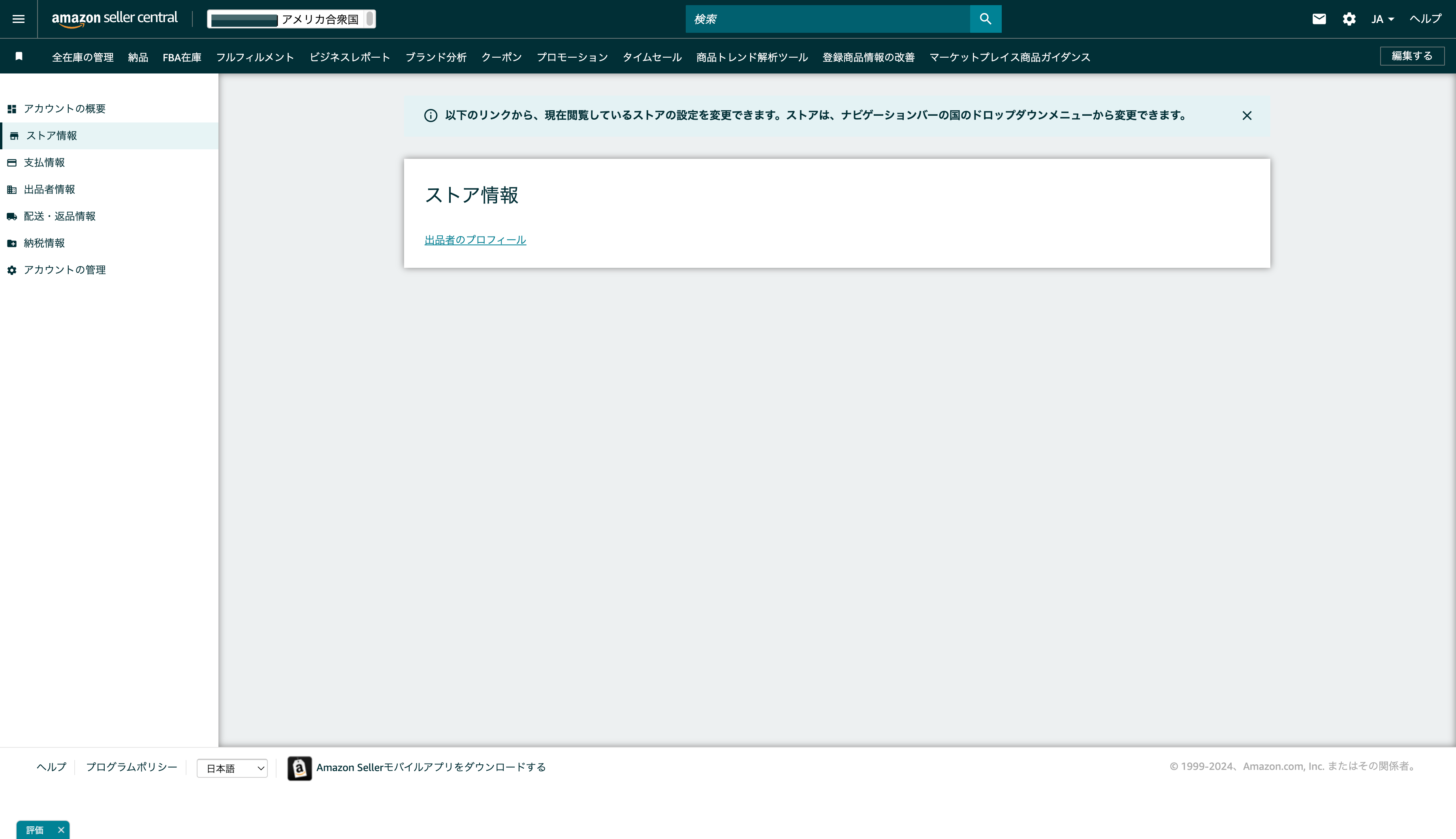
Task: Open マーケットプレイス商品ガイダンス menu item
Action: click(x=1010, y=57)
